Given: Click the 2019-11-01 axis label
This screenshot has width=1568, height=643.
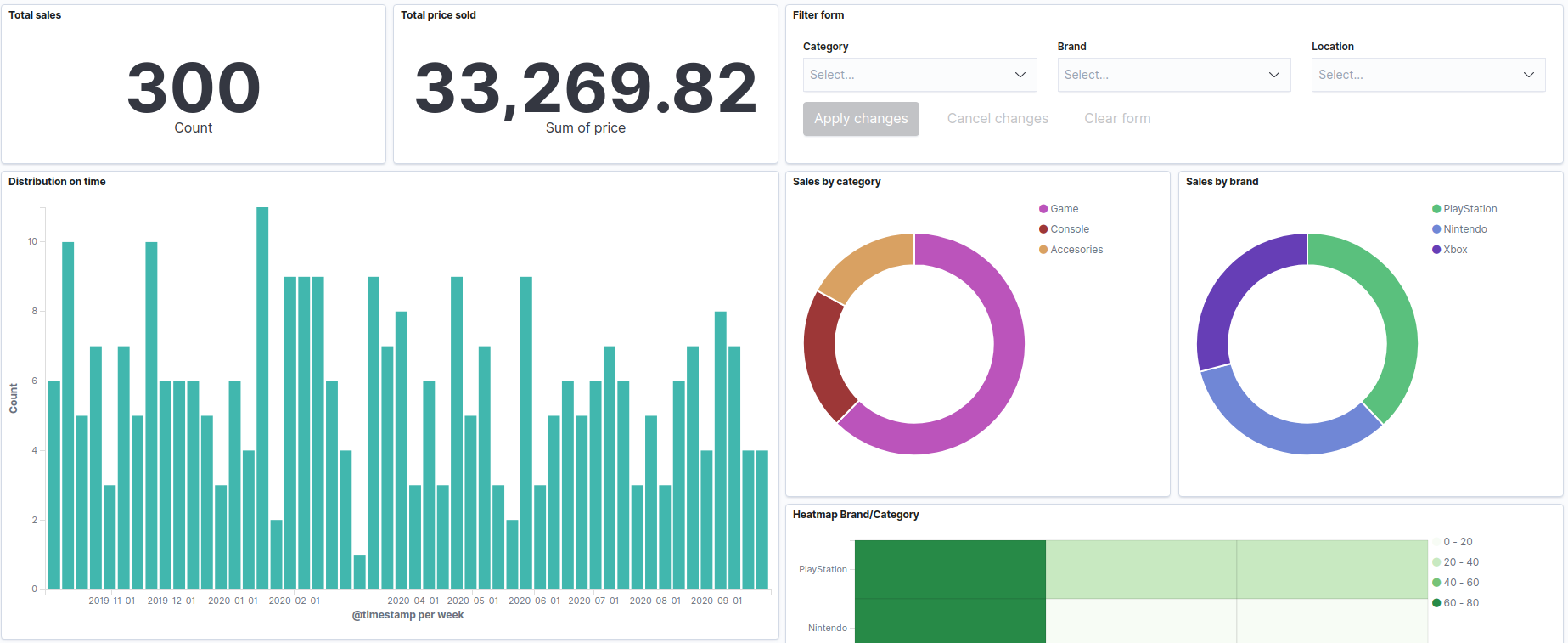Looking at the screenshot, I should coord(112,601).
